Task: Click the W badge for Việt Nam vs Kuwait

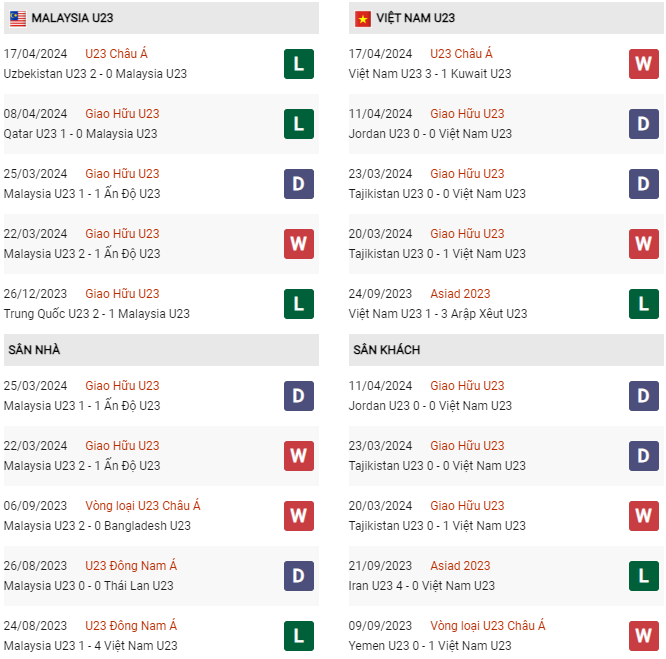Action: 643,64
